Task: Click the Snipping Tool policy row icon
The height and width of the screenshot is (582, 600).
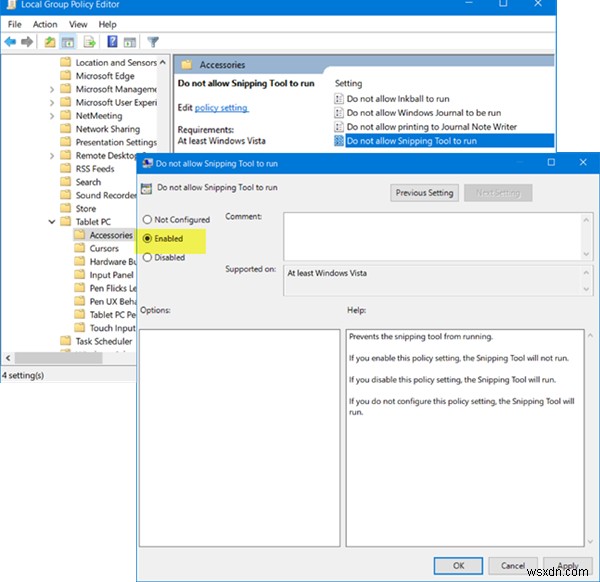Action: coord(339,141)
